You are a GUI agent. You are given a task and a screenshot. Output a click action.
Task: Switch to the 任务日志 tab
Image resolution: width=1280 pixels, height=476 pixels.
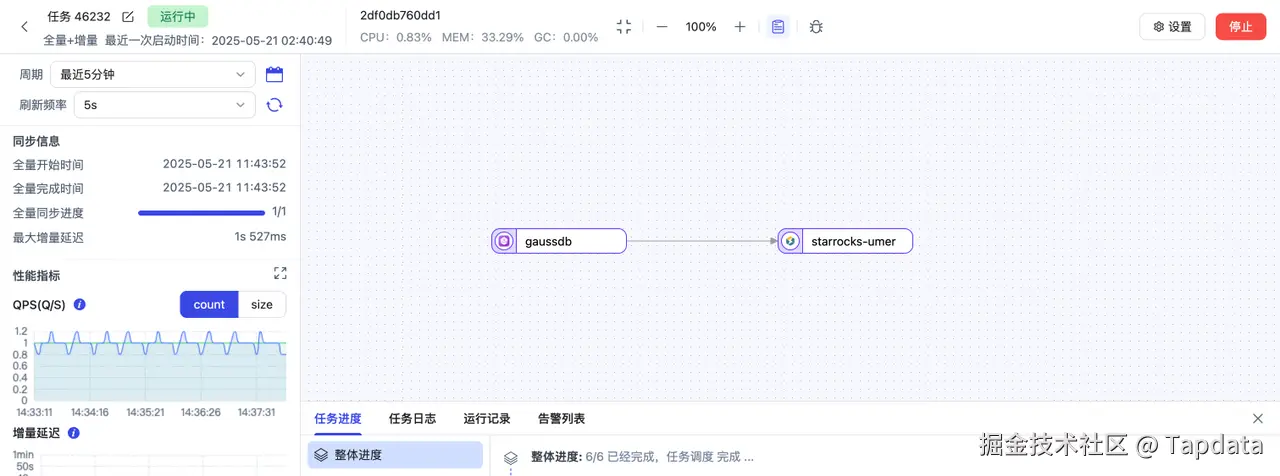(x=412, y=418)
